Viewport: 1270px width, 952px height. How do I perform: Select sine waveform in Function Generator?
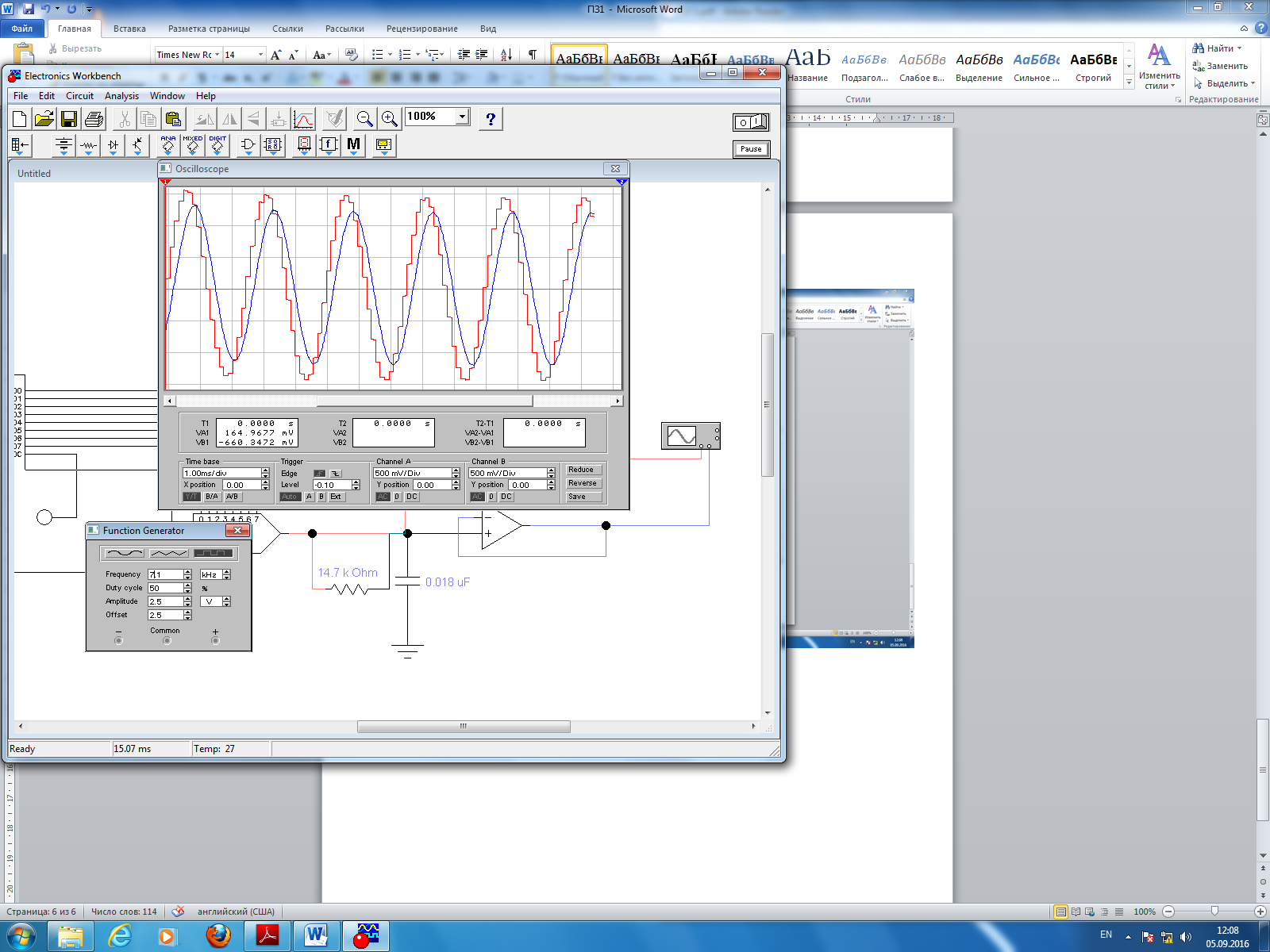tap(125, 553)
